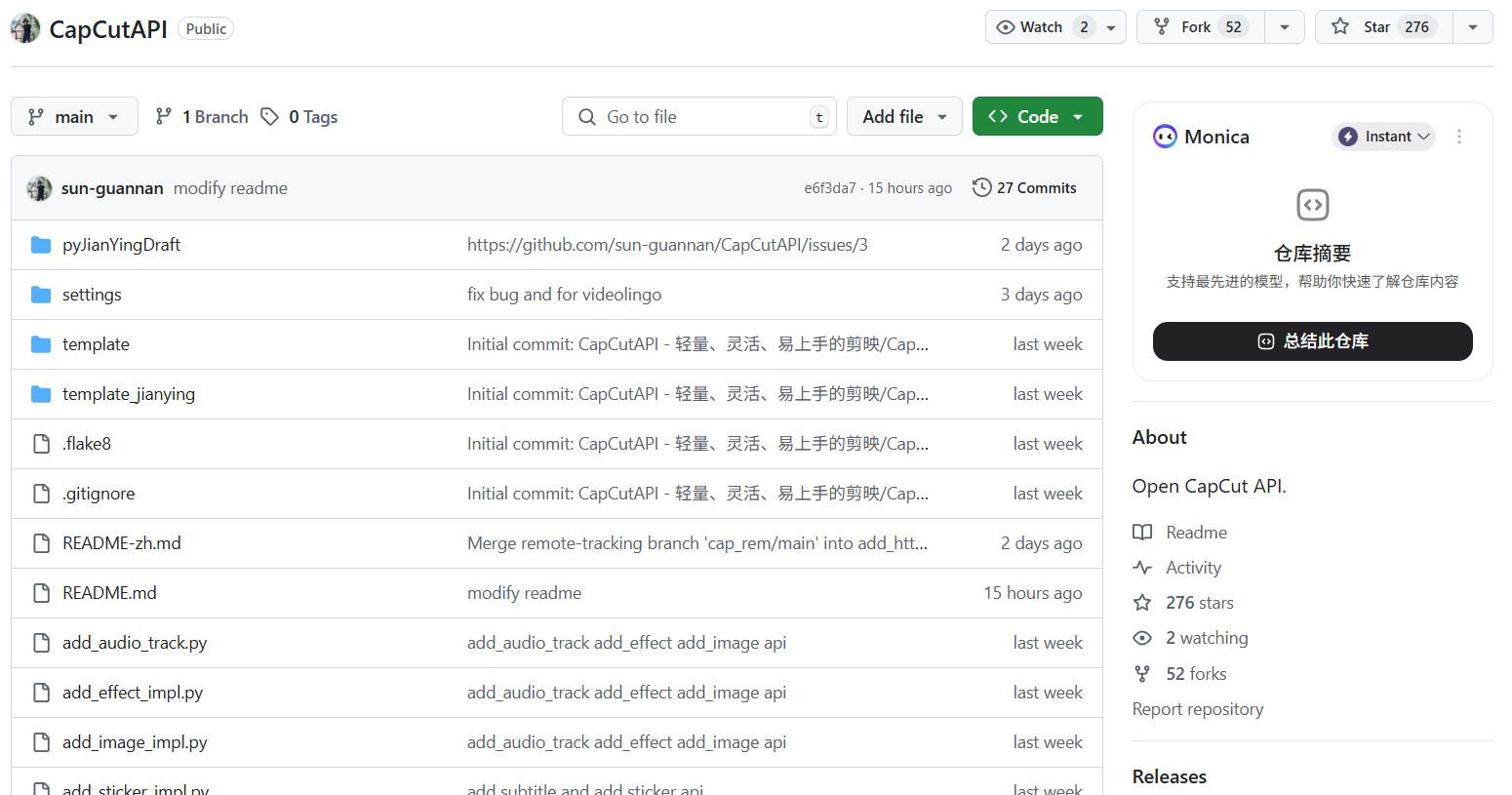Open the Releases section heading
This screenshot has height=795, width=1512.
(x=1170, y=776)
